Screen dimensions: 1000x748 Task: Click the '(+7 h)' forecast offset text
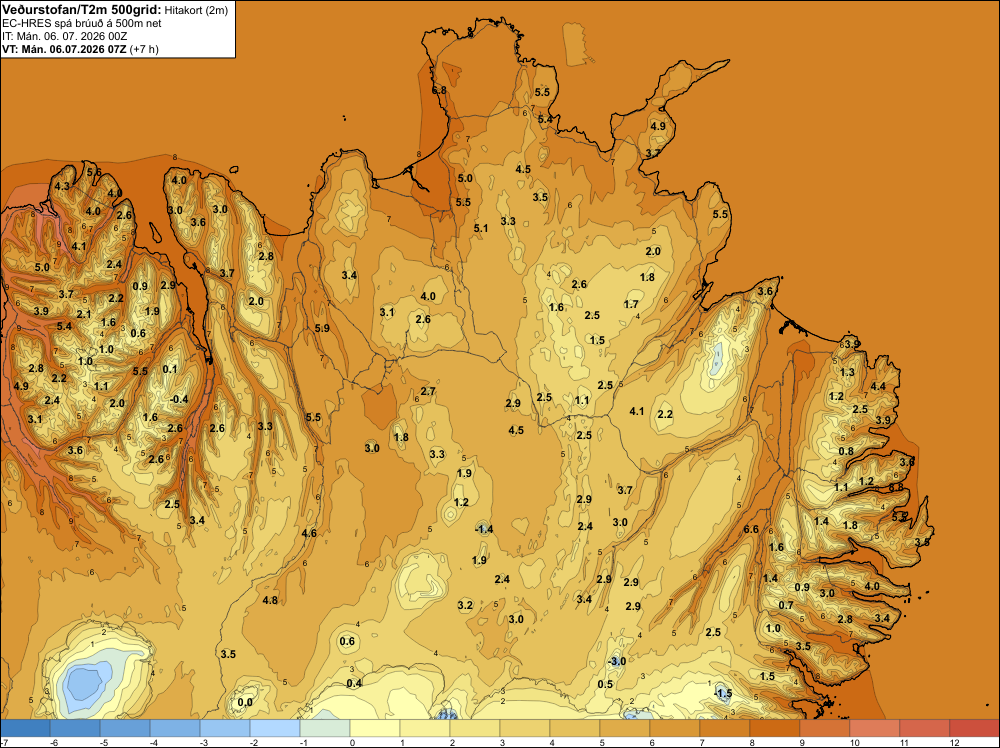coord(144,49)
